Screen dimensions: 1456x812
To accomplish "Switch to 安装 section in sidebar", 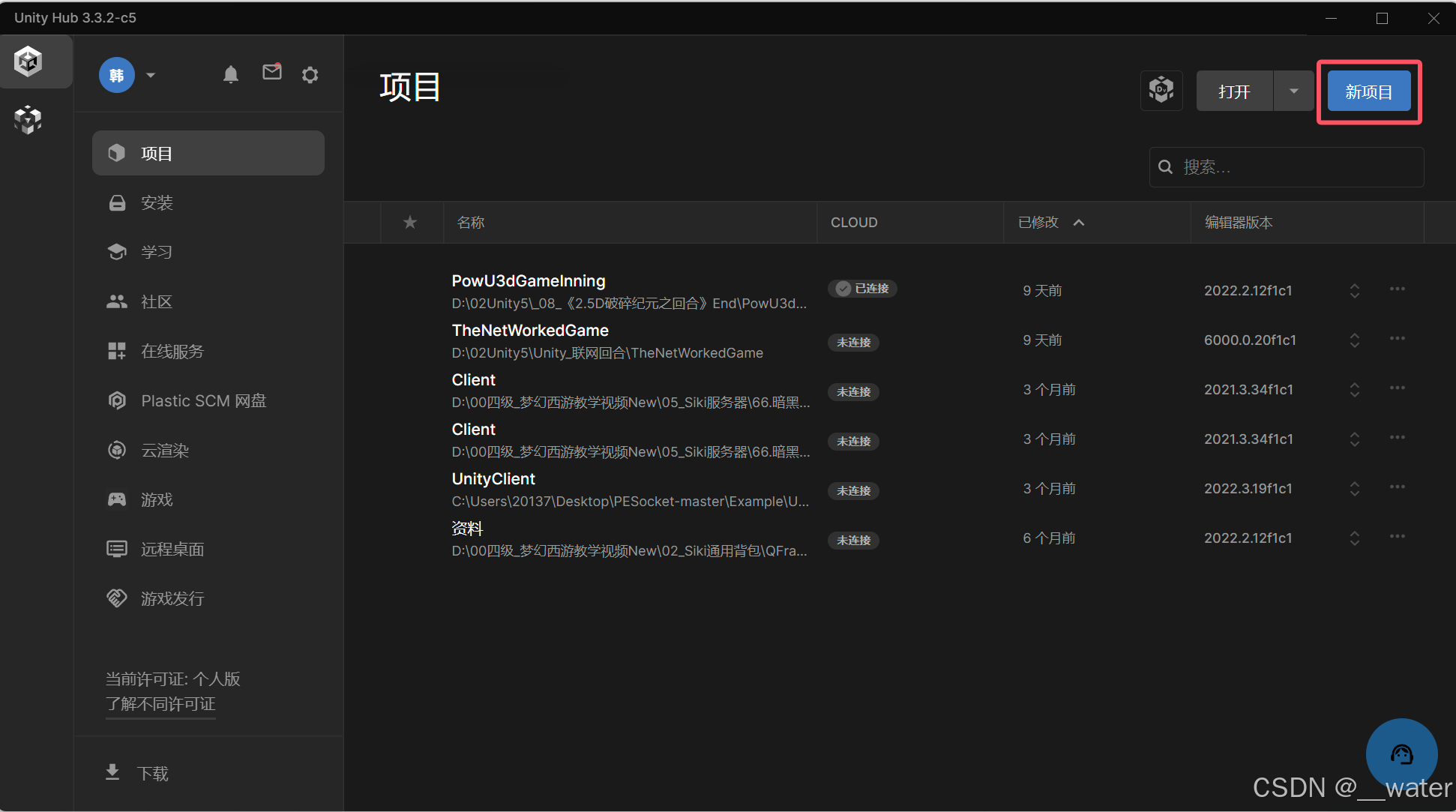I will point(157,202).
